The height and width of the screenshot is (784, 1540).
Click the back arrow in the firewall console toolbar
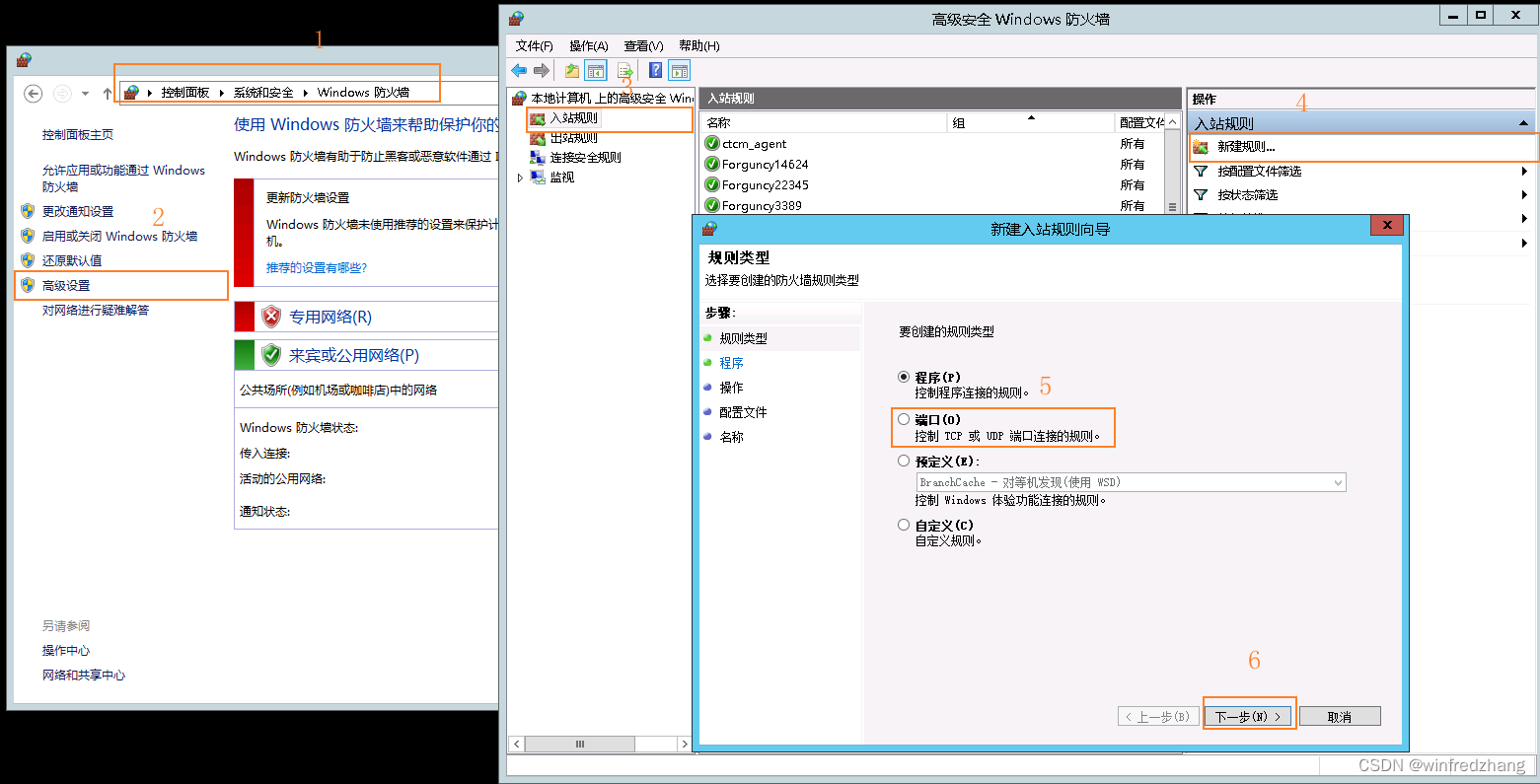pos(519,70)
